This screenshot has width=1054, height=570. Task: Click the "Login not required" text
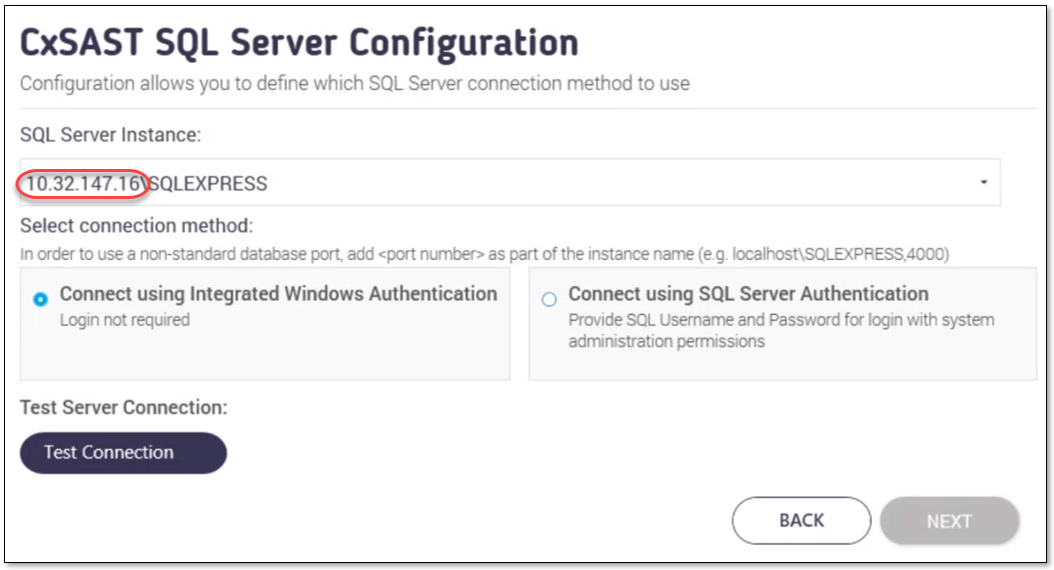[124, 320]
